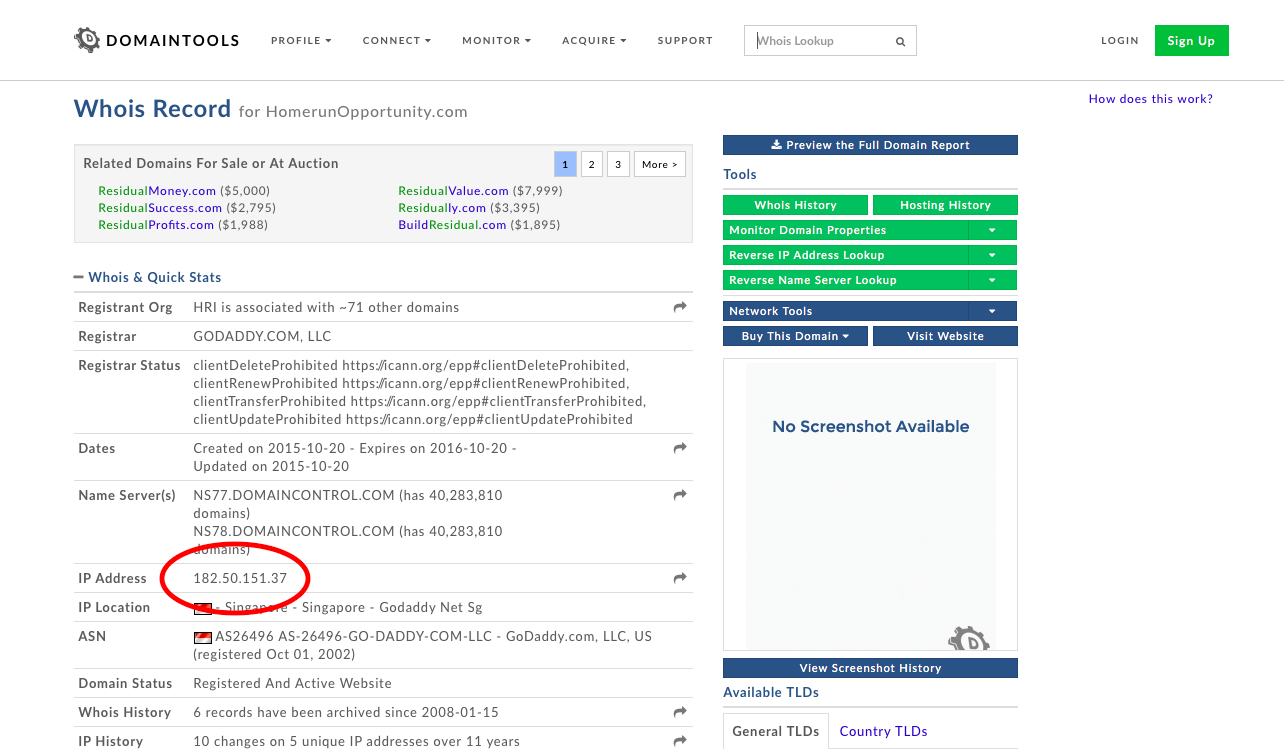1284x755 pixels.
Task: Open How does this work? link
Action: (x=1150, y=99)
